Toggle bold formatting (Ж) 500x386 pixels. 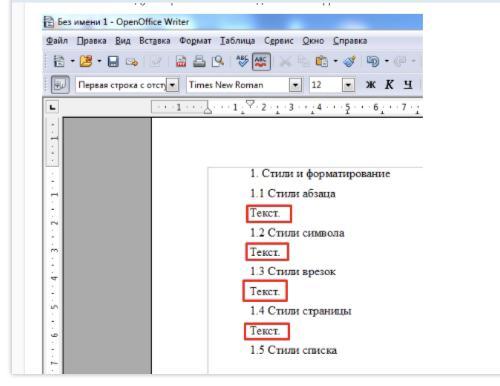[371, 85]
